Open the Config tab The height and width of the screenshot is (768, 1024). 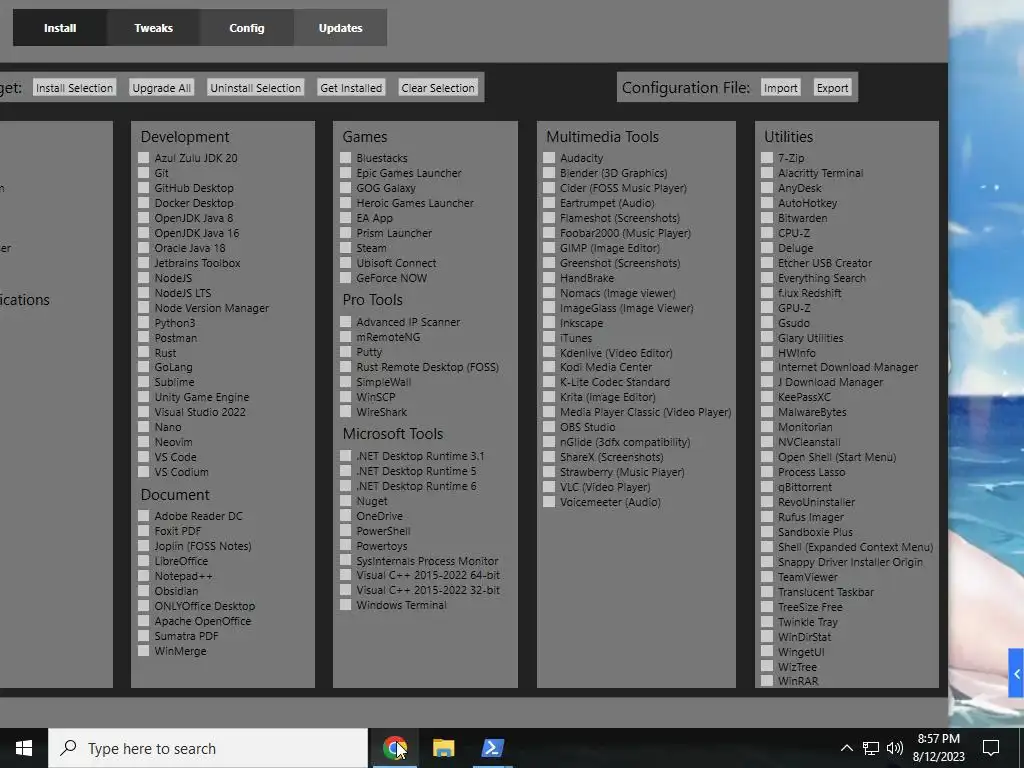pos(247,27)
